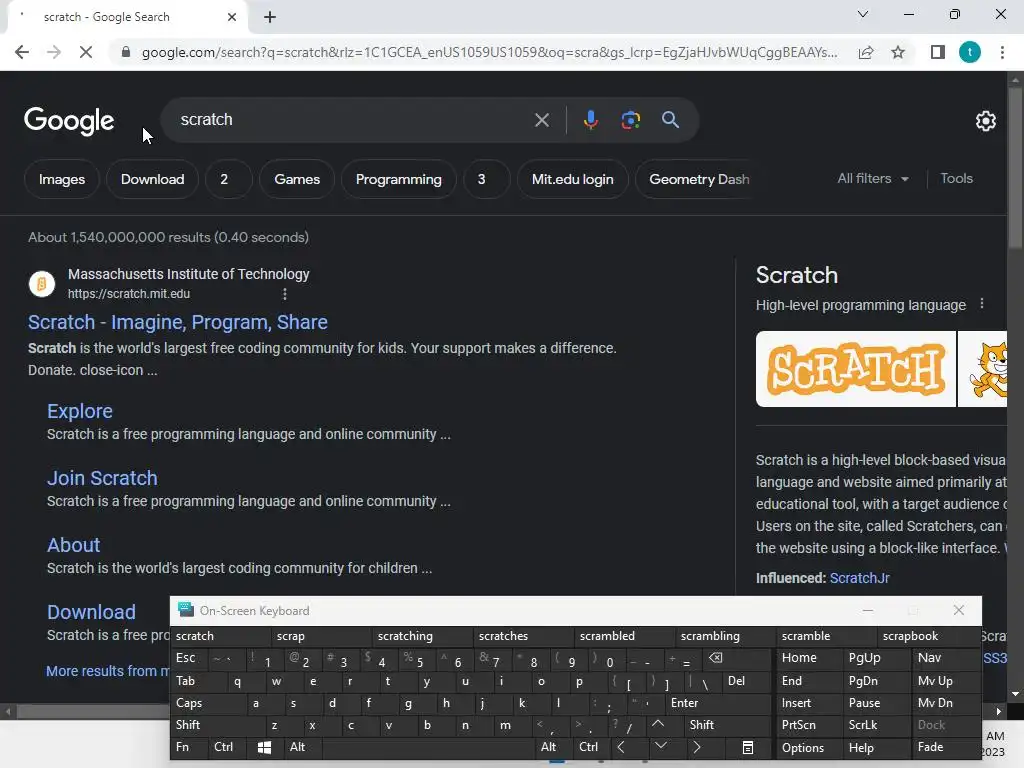Share this page icon in address bar
Viewport: 1024px width, 768px height.
866,52
